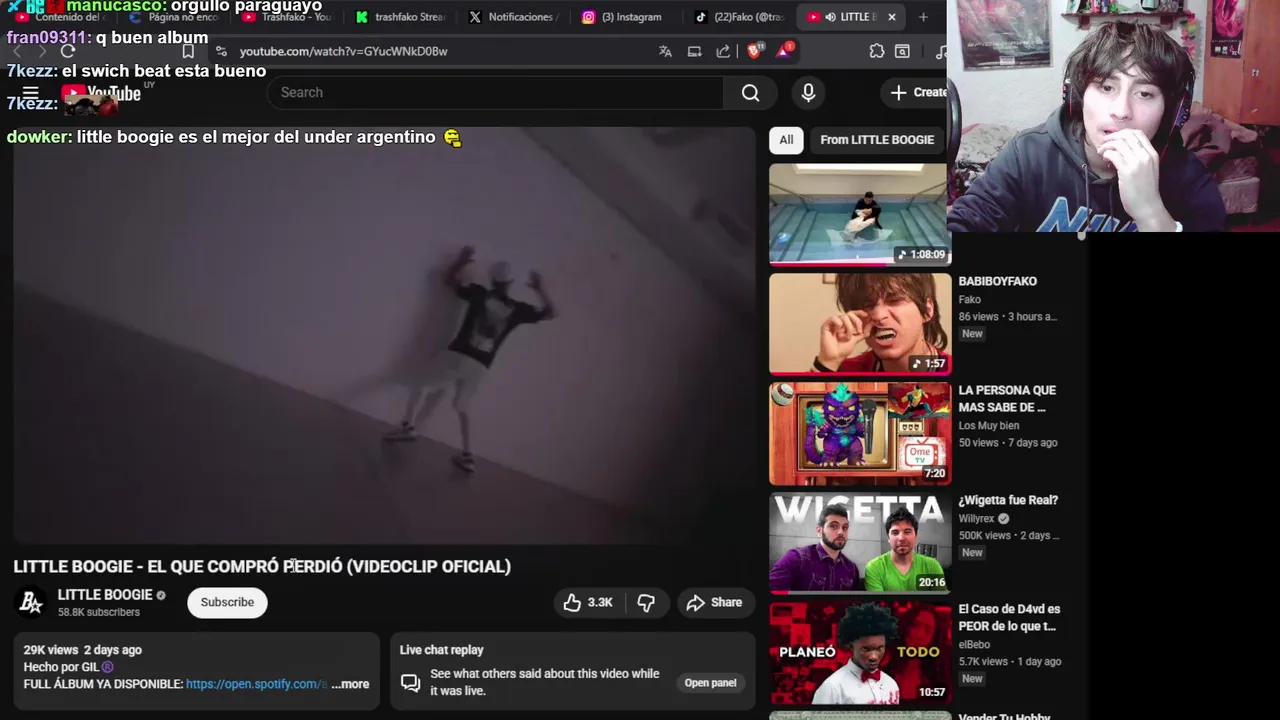
Task: Pause the playing music video
Action: pos(384,335)
